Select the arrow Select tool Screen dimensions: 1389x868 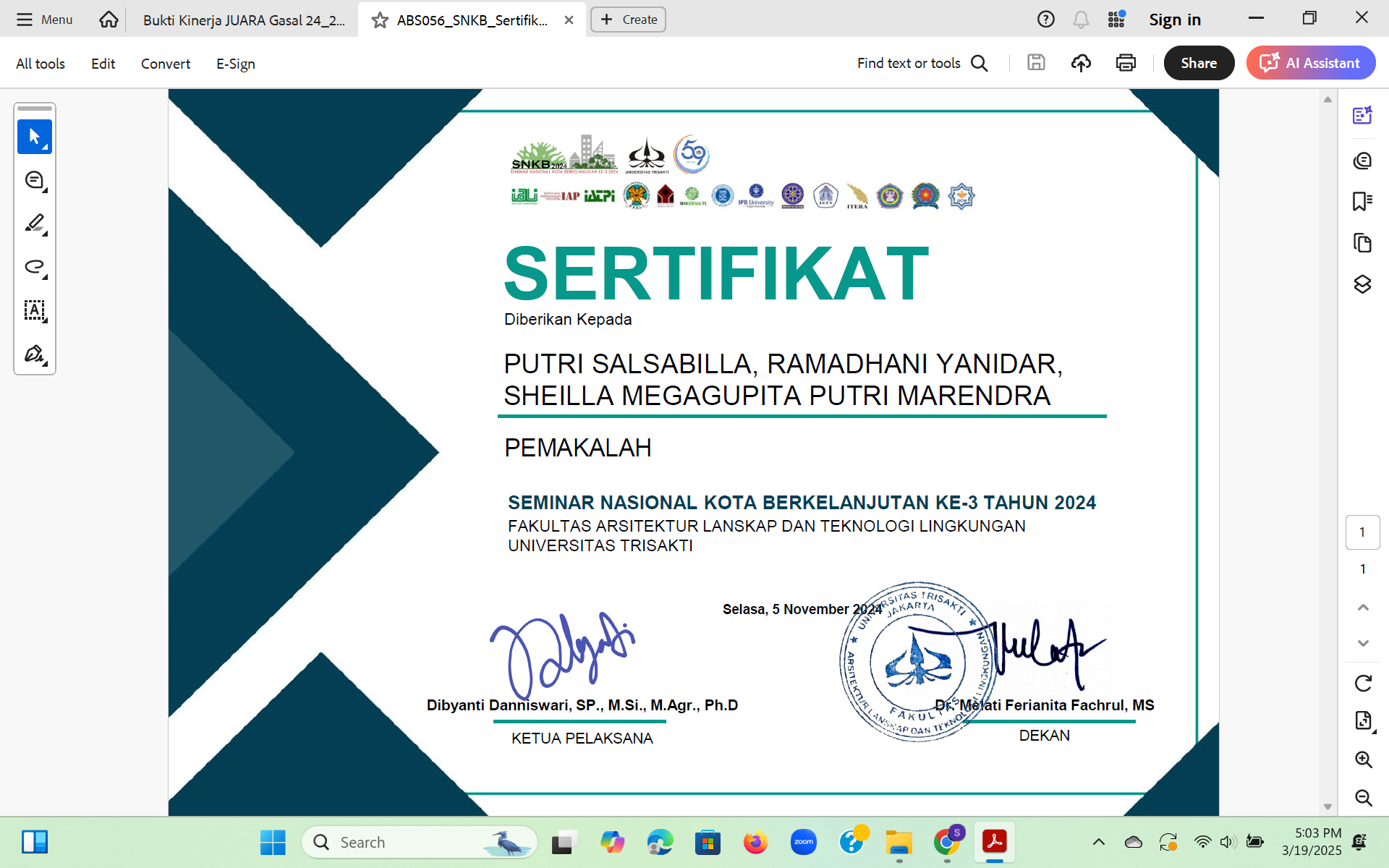click(34, 137)
